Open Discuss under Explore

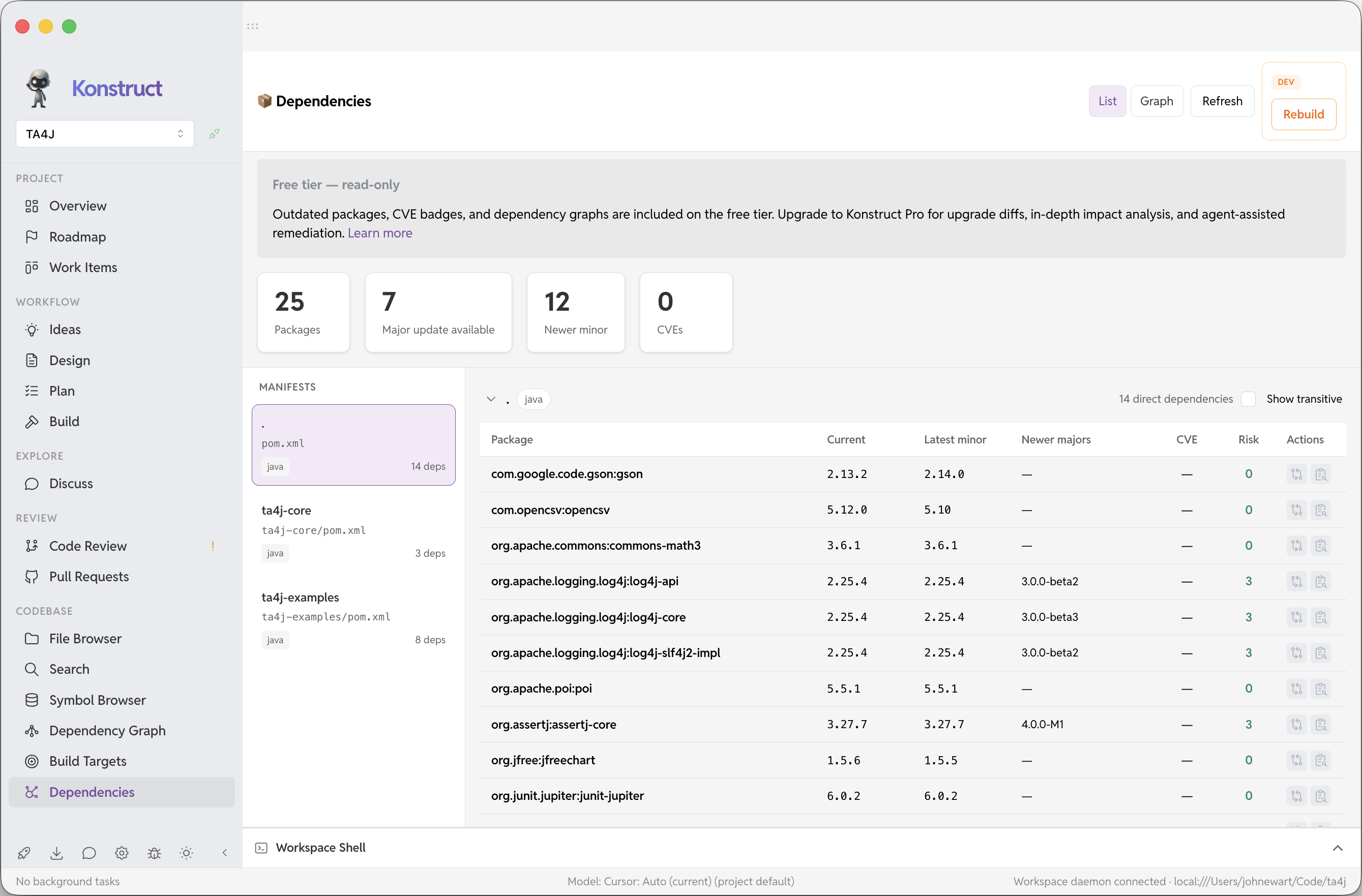tap(122, 484)
